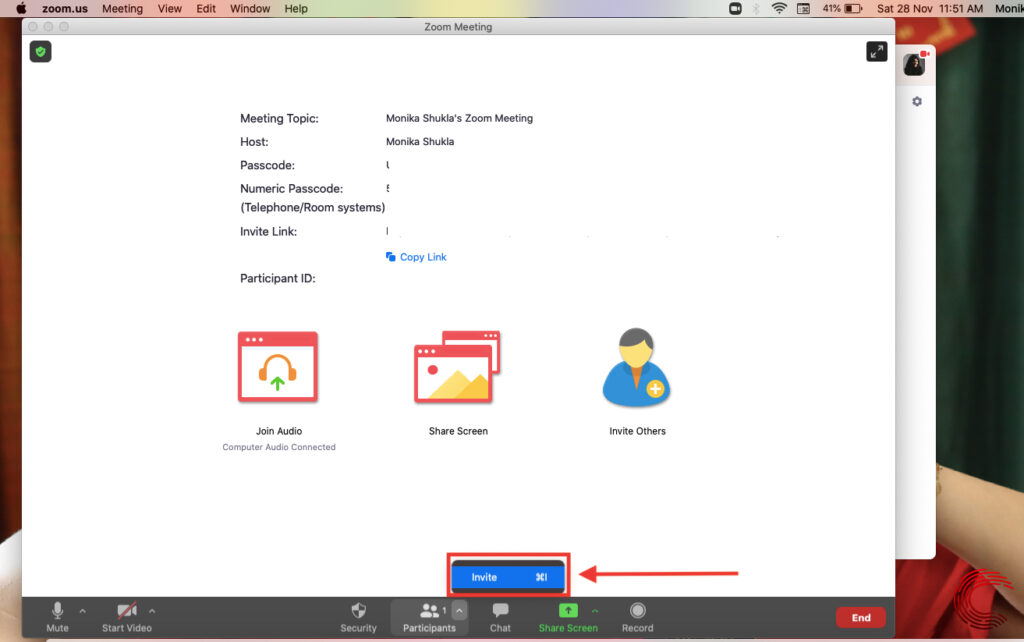Click the profile avatar thumbnail at right
Screen dimensions: 1024x642
click(914, 65)
